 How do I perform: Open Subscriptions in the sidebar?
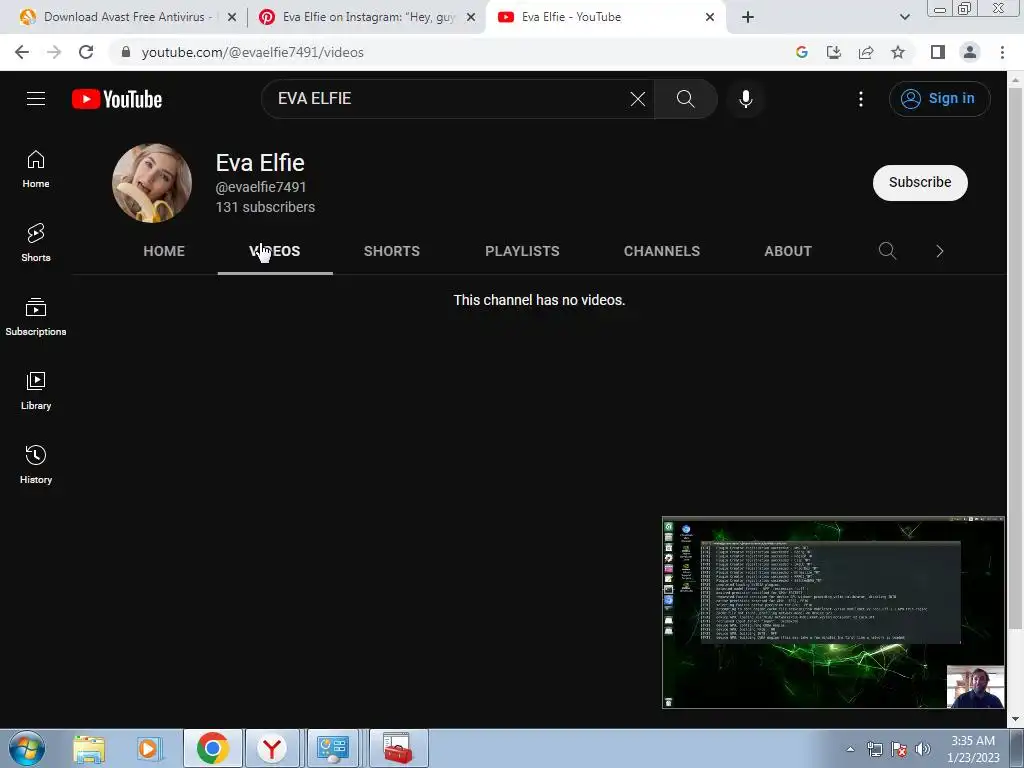coord(36,317)
